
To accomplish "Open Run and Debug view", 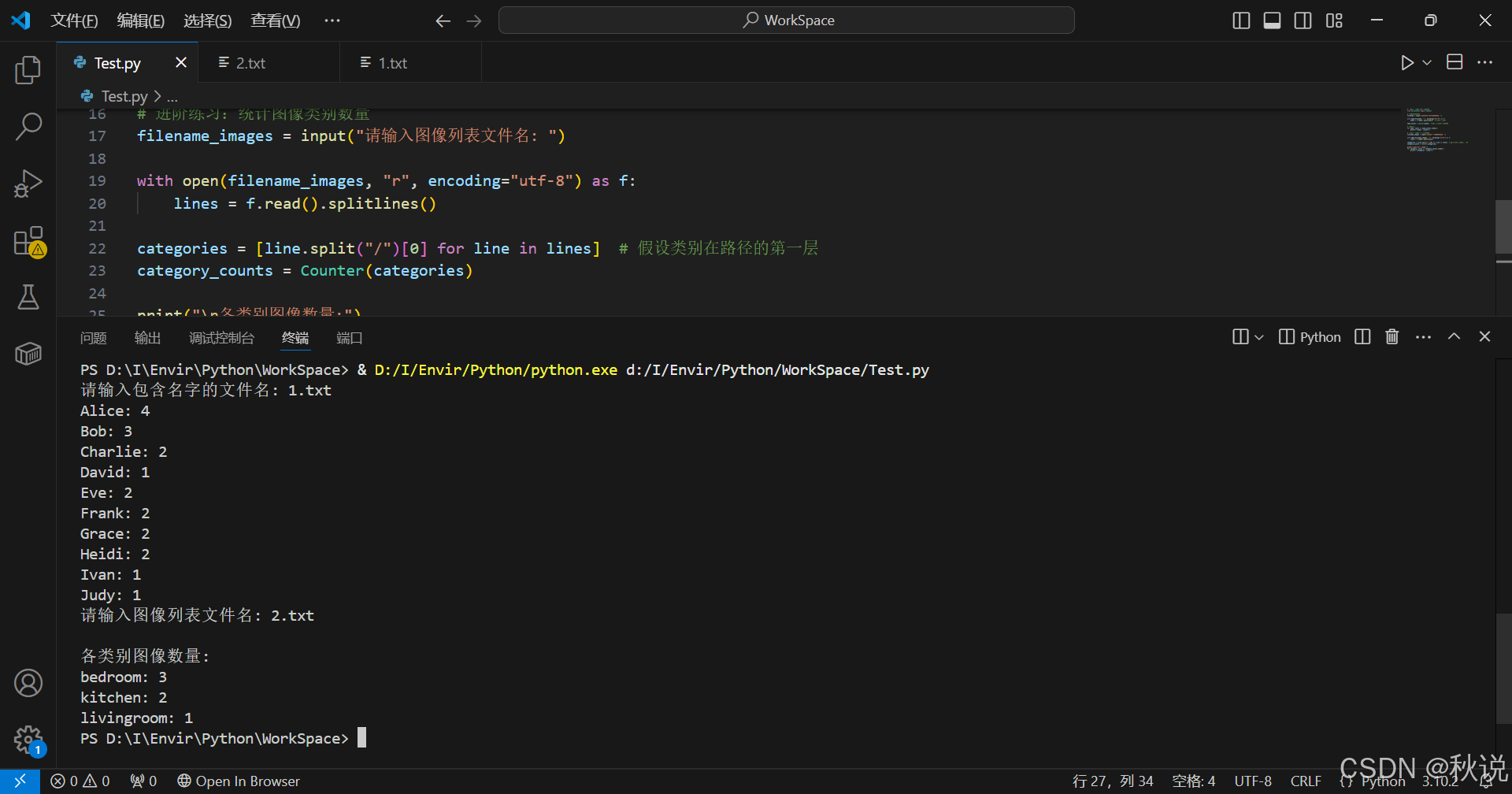I will (x=28, y=184).
